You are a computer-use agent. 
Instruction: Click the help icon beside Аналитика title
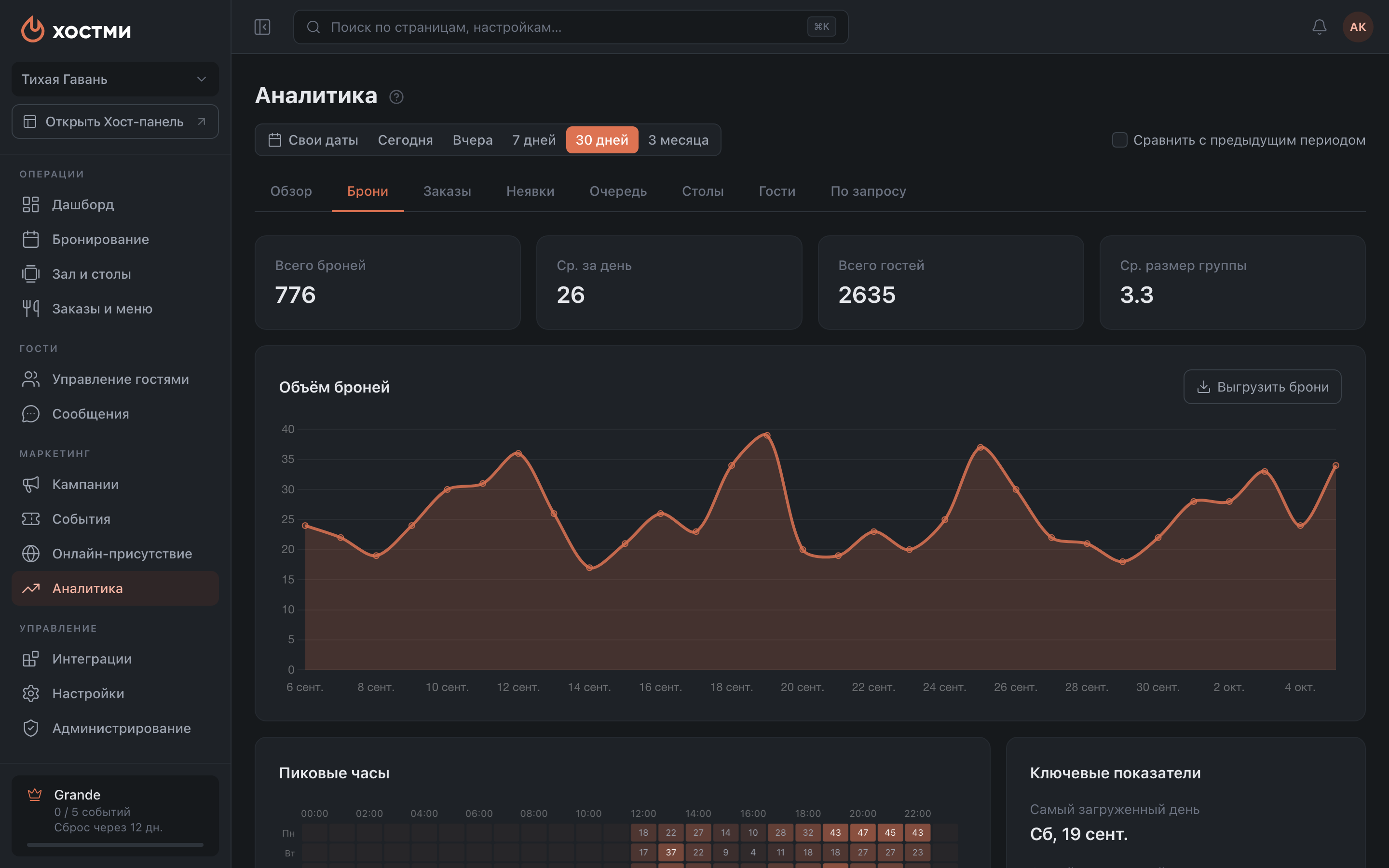[396, 96]
